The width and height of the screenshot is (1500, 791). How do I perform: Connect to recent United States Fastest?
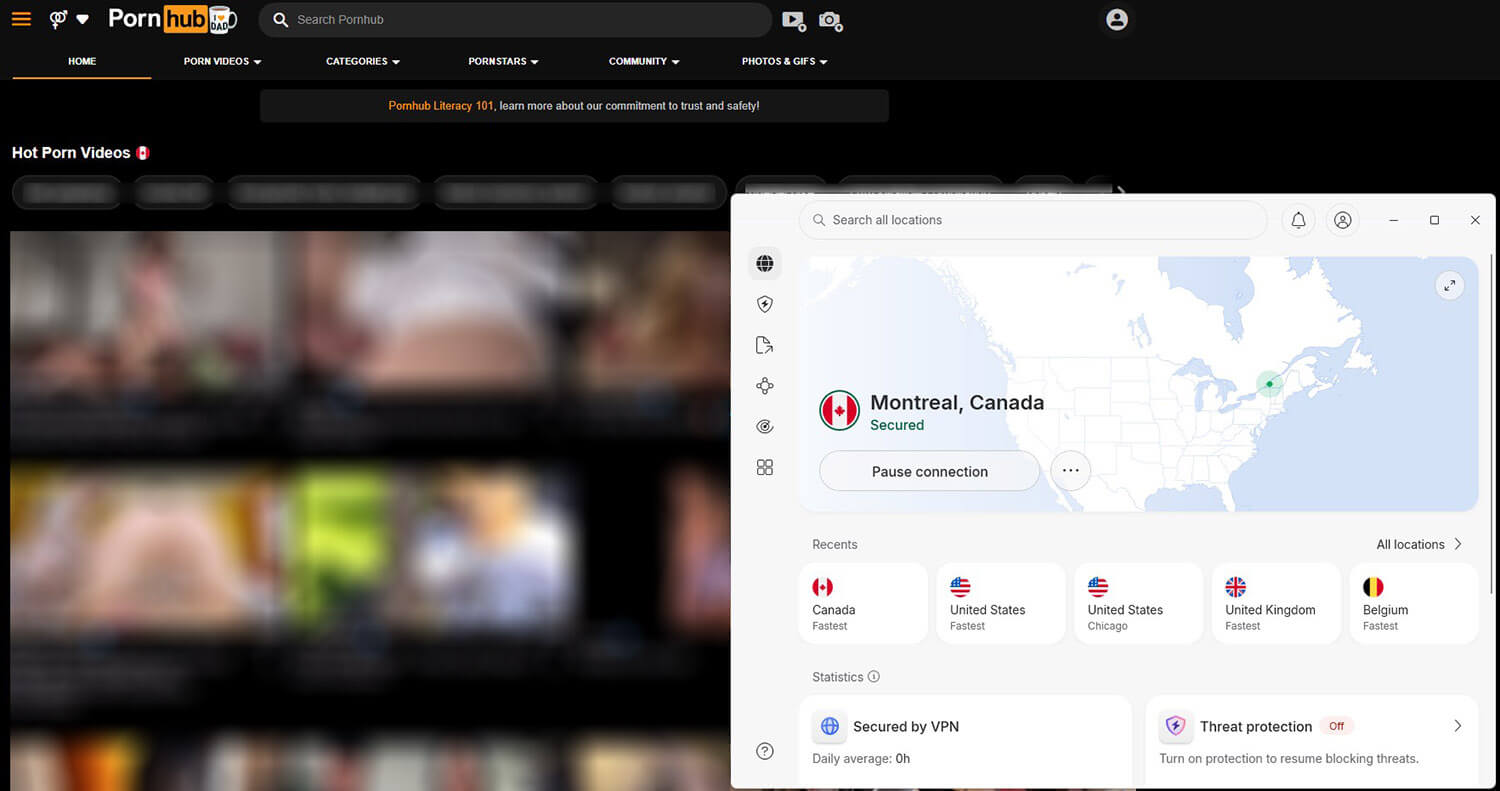(x=1001, y=603)
